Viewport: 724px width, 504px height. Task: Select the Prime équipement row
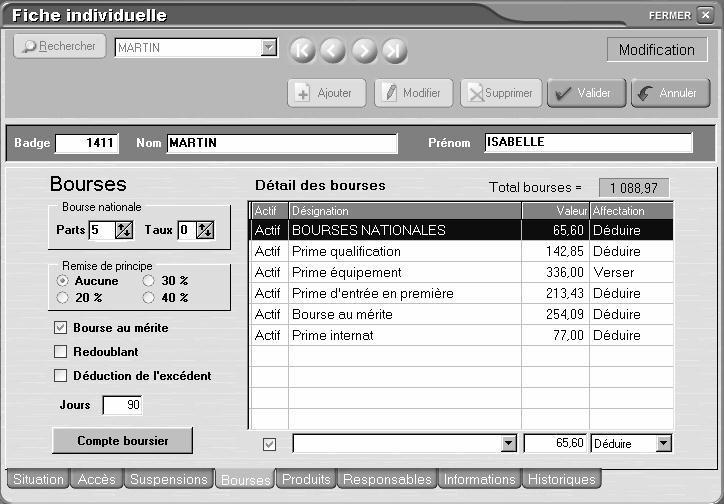[462, 272]
